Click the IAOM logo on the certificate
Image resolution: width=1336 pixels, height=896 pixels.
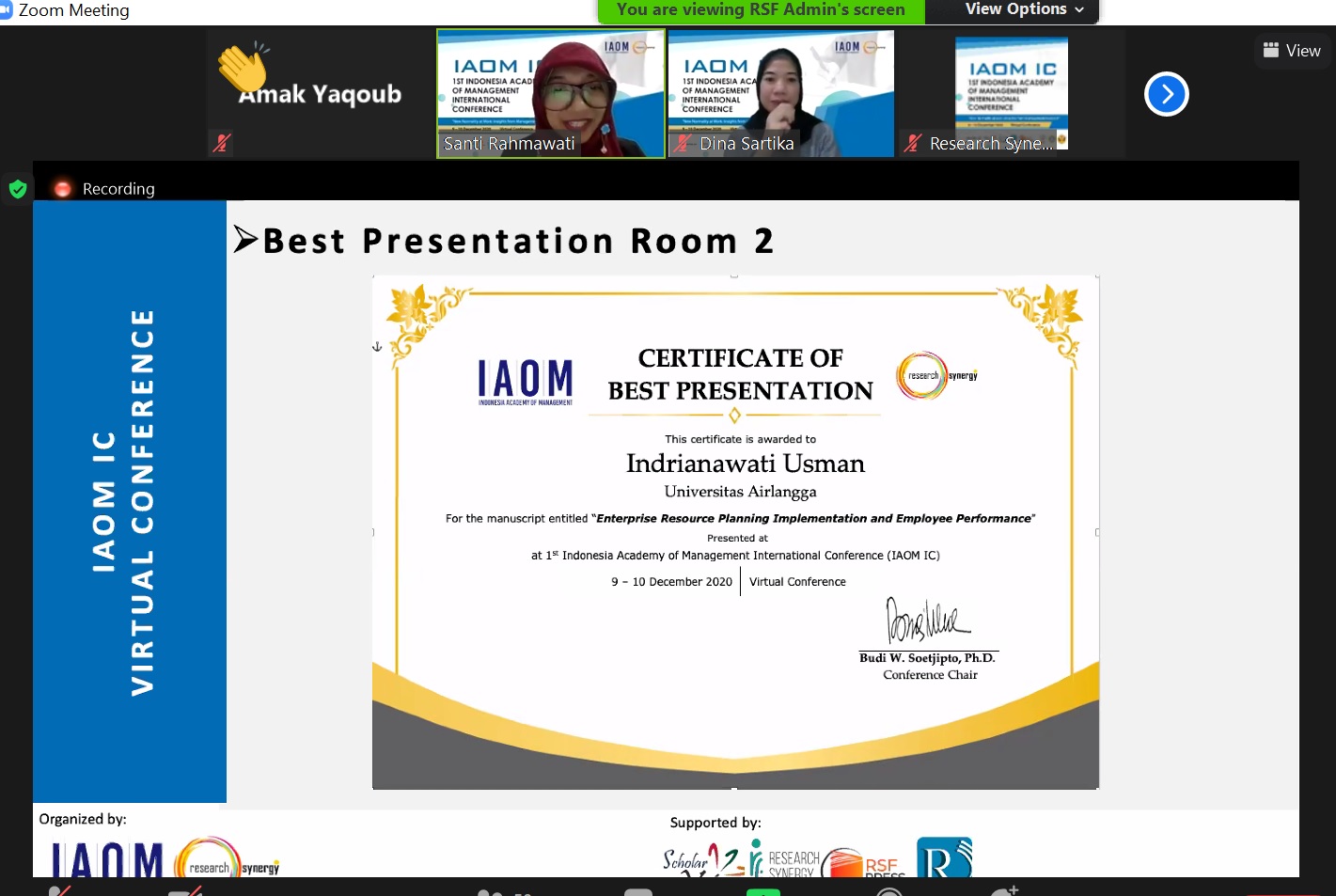[526, 382]
